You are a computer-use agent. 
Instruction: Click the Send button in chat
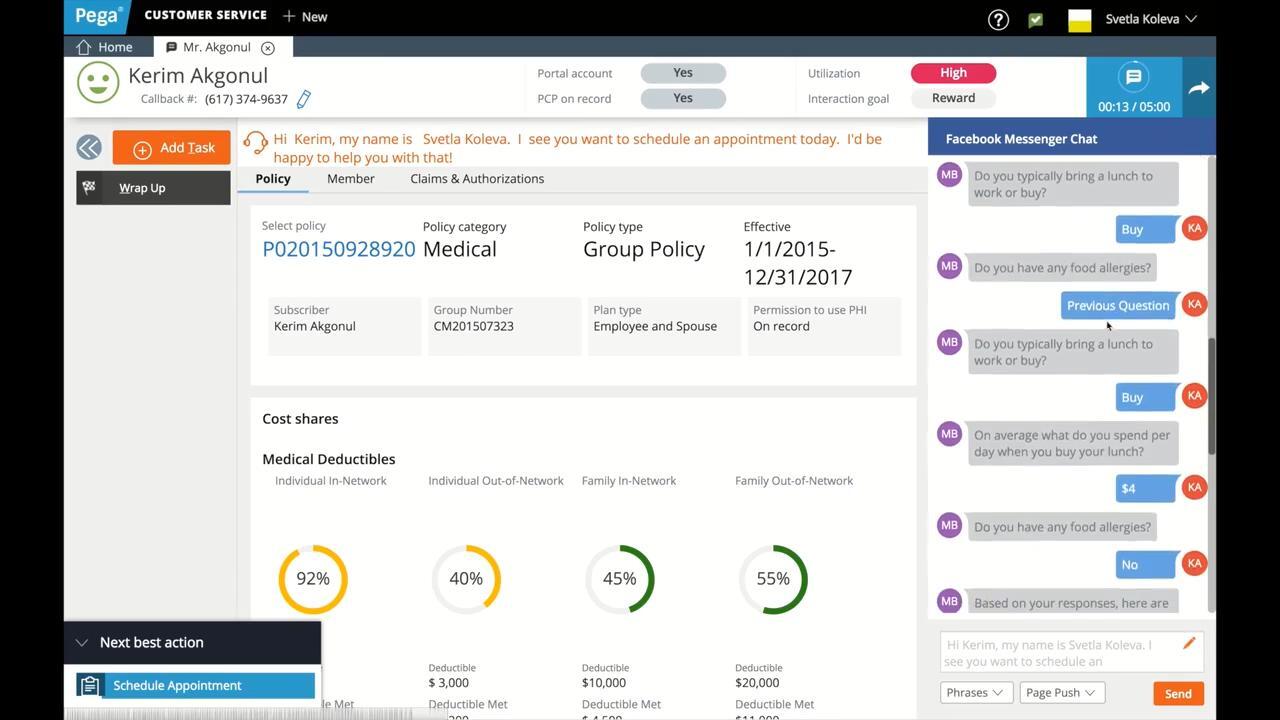(1177, 692)
